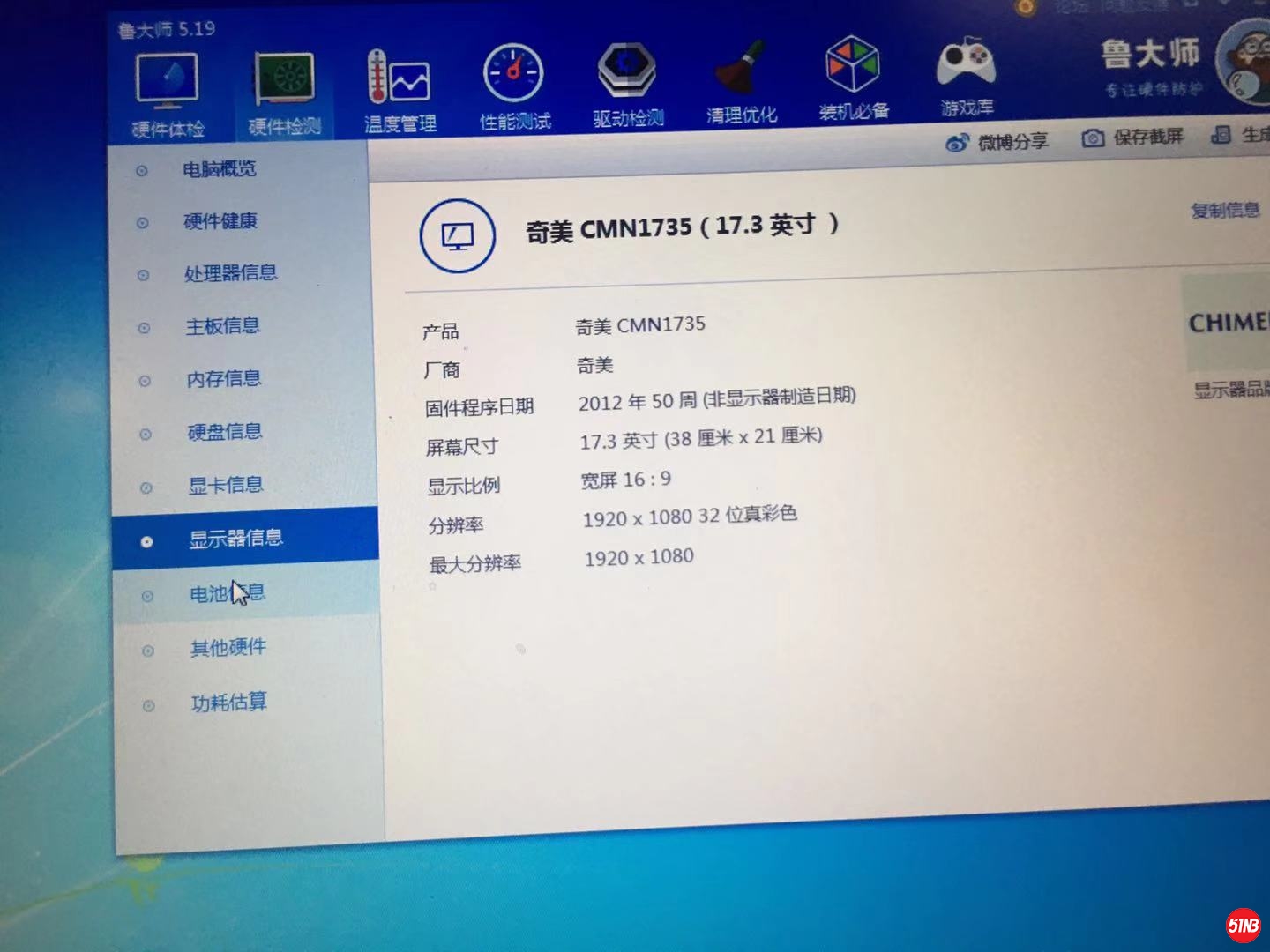Click the 产品 value 奇美 CMN1735
This screenshot has height=952, width=1270.
(x=640, y=325)
